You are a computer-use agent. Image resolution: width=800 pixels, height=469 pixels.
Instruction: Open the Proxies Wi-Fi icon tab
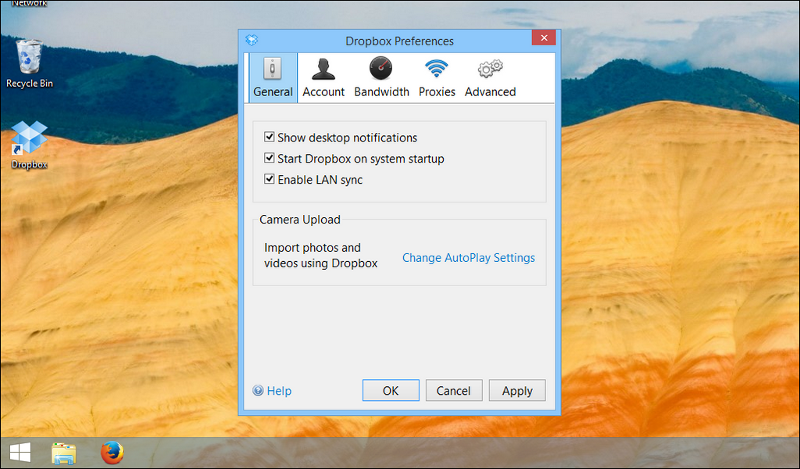(x=437, y=78)
